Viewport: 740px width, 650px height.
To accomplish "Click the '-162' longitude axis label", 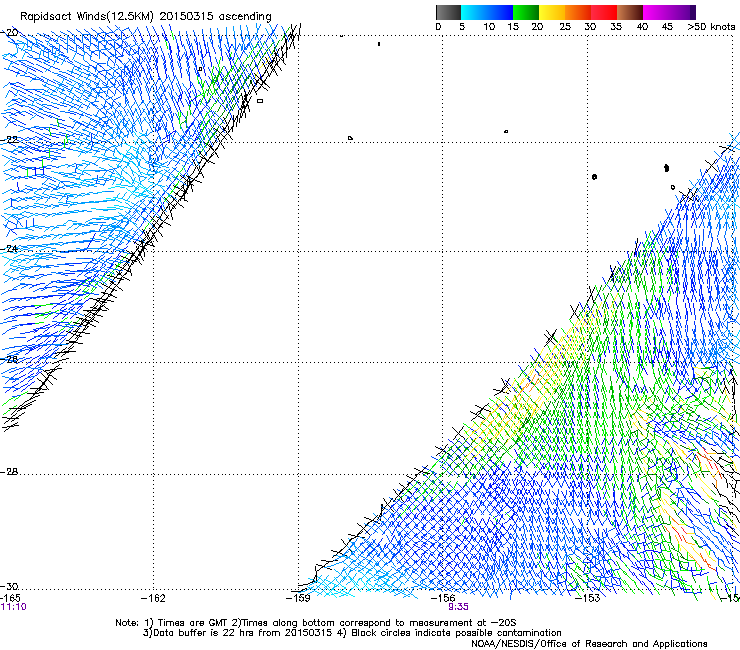I will click(153, 598).
